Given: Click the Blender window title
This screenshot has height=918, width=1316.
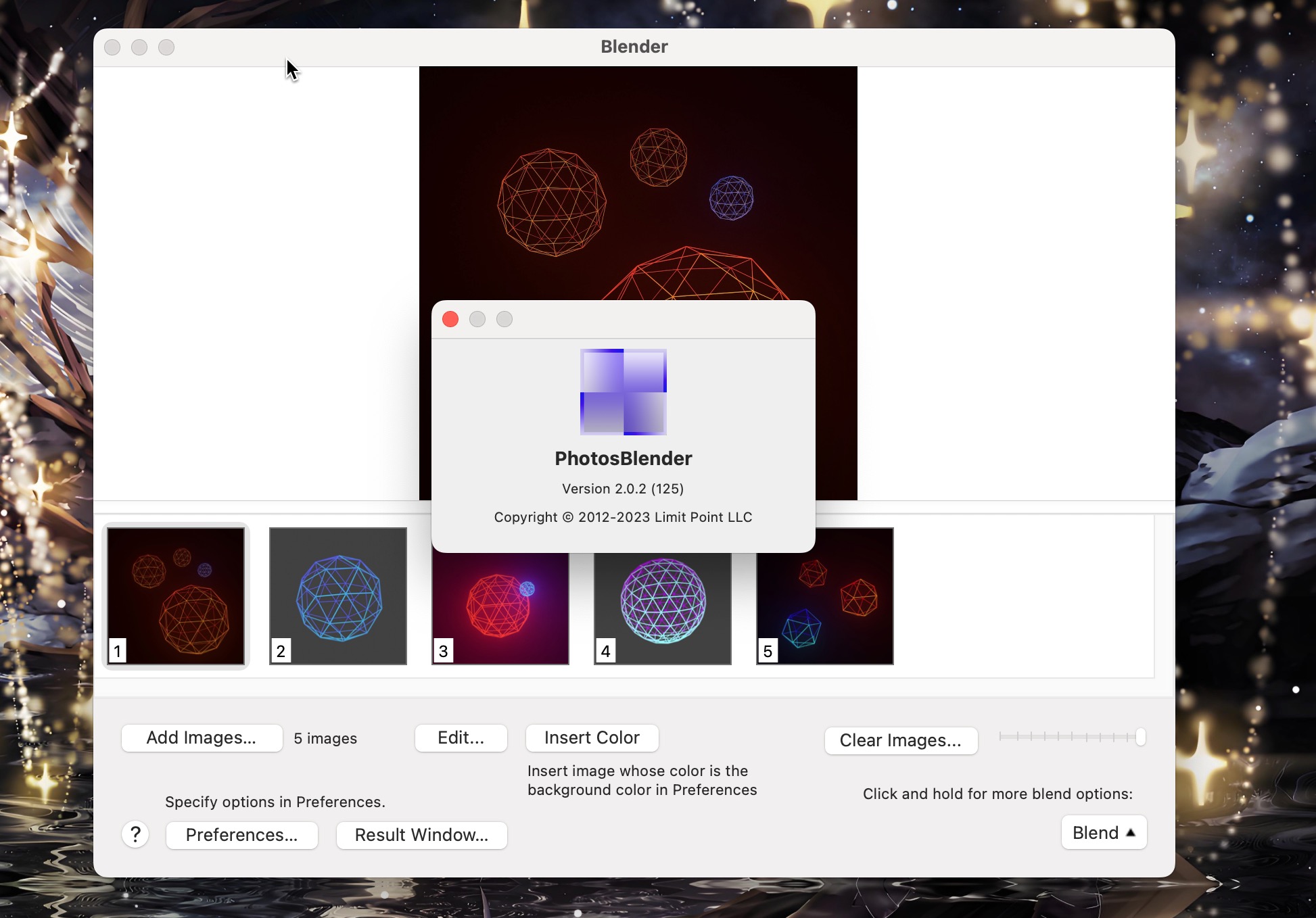Looking at the screenshot, I should pos(634,47).
